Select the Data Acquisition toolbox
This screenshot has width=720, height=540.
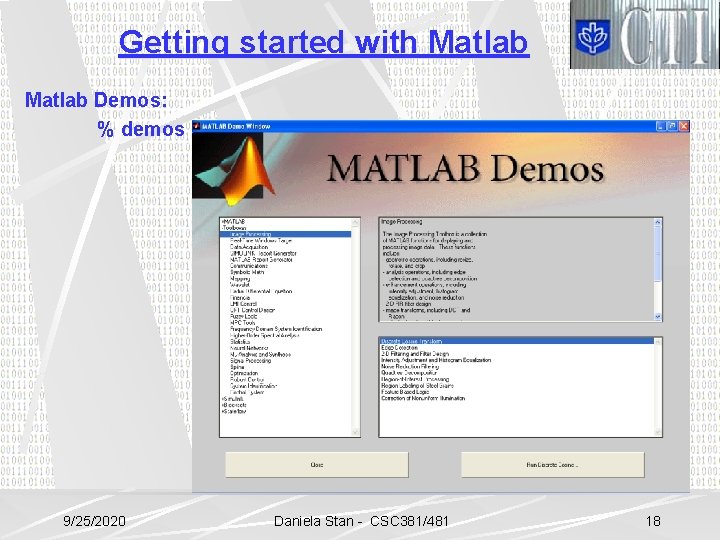pyautogui.click(x=248, y=247)
